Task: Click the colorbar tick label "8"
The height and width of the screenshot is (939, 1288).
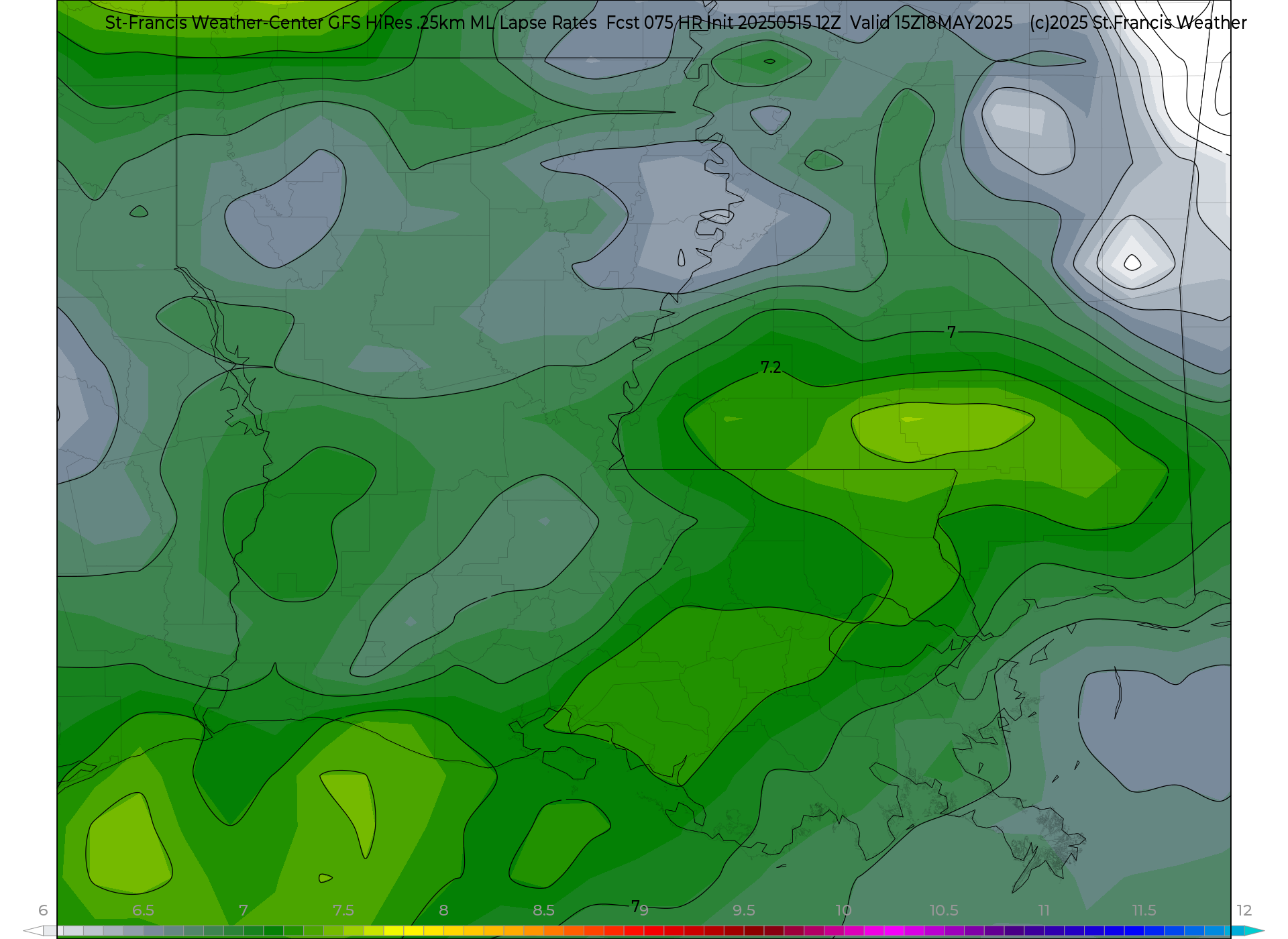Action: (x=443, y=910)
